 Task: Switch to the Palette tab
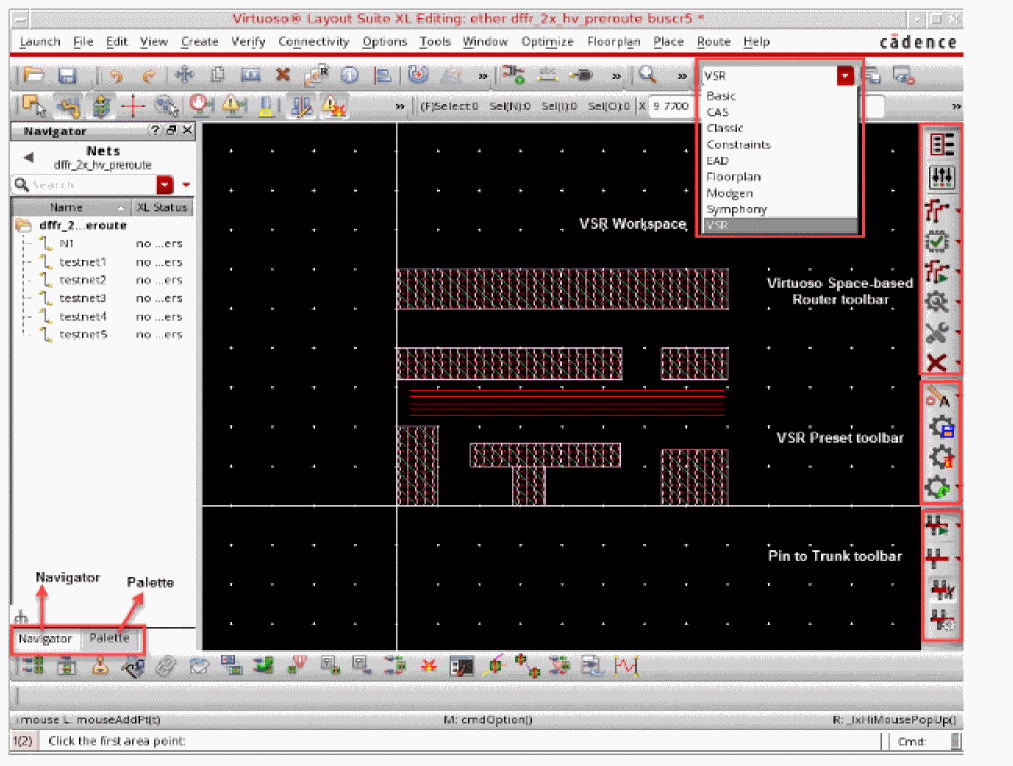[109, 638]
